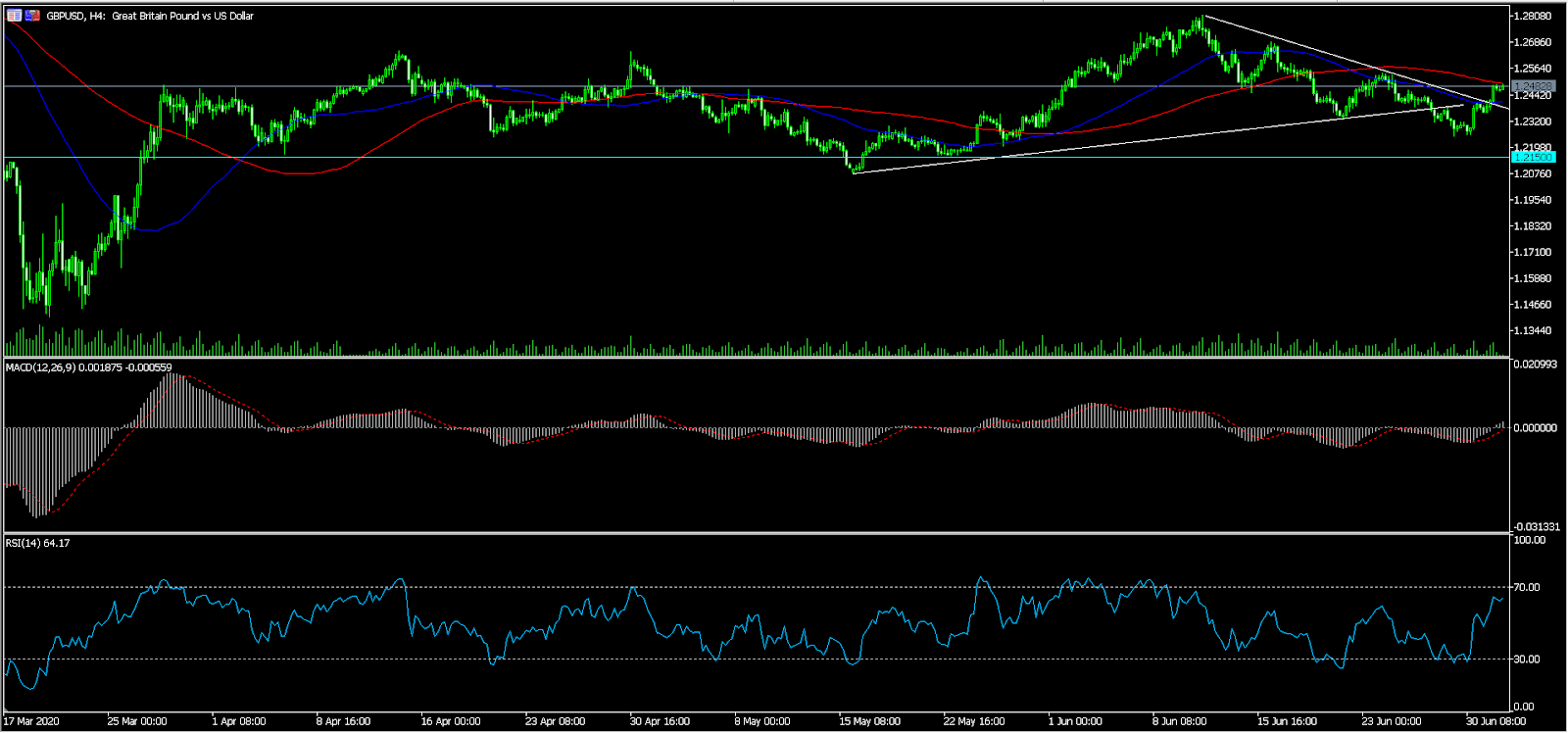Open the One Click Trading panel icon
The height and width of the screenshot is (733, 1568).
click(x=32, y=16)
